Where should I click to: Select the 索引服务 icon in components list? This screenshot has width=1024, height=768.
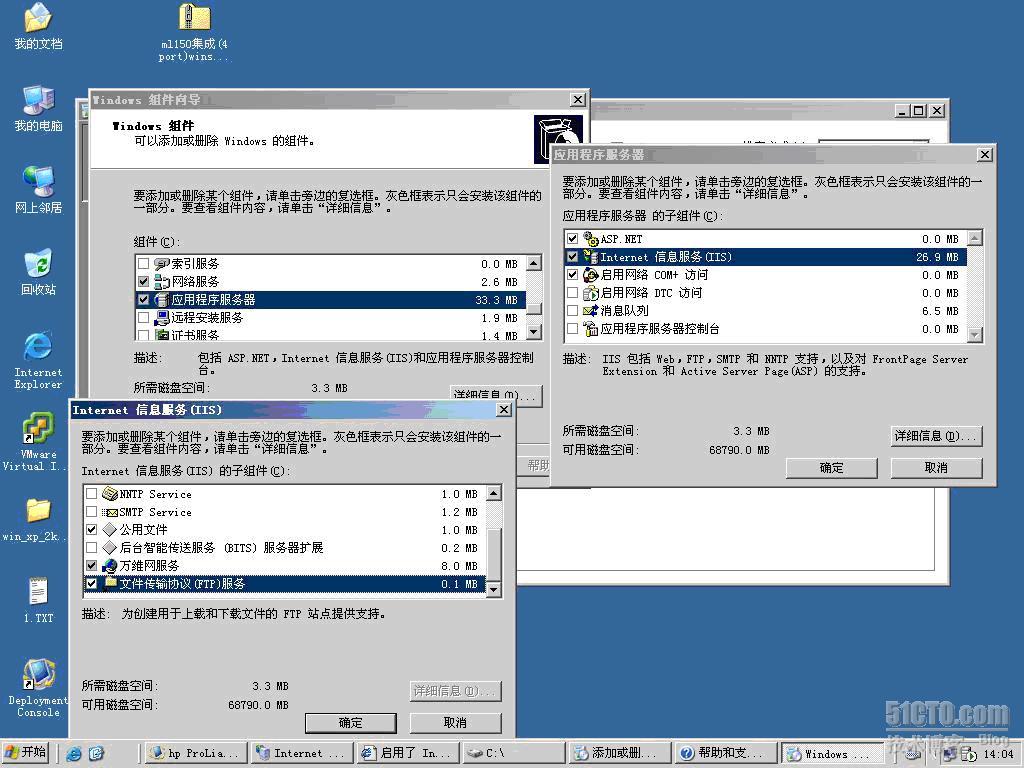click(x=161, y=264)
